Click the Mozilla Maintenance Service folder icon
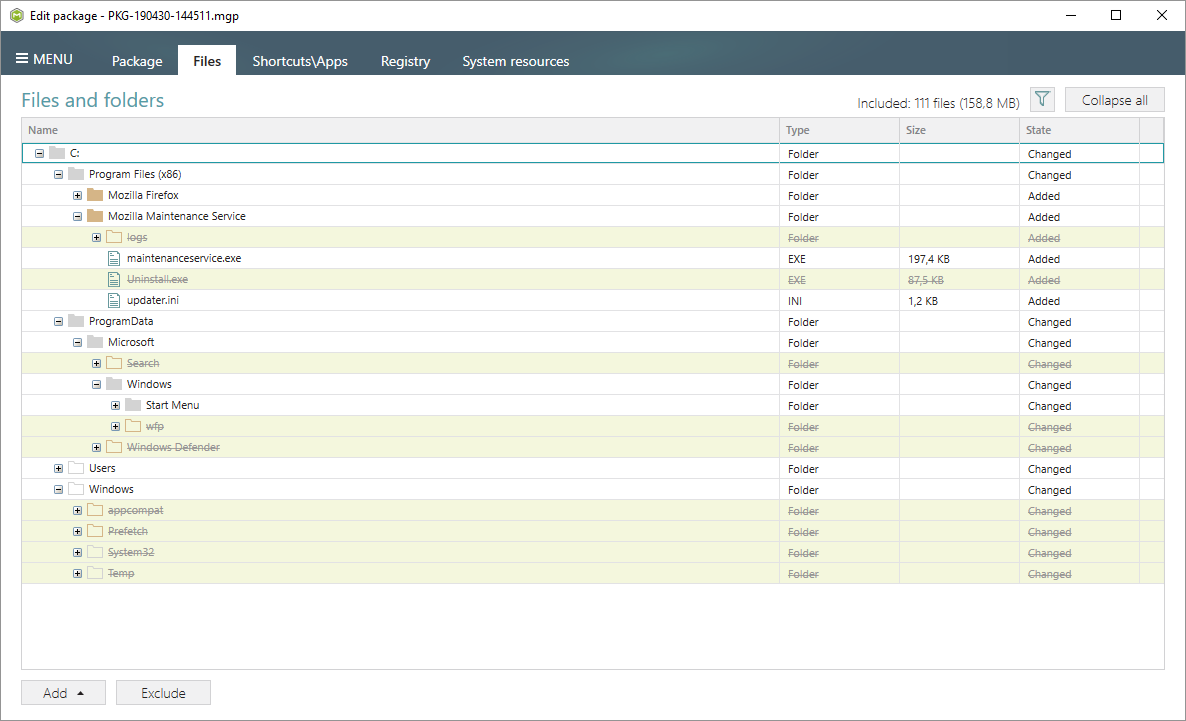 (95, 216)
